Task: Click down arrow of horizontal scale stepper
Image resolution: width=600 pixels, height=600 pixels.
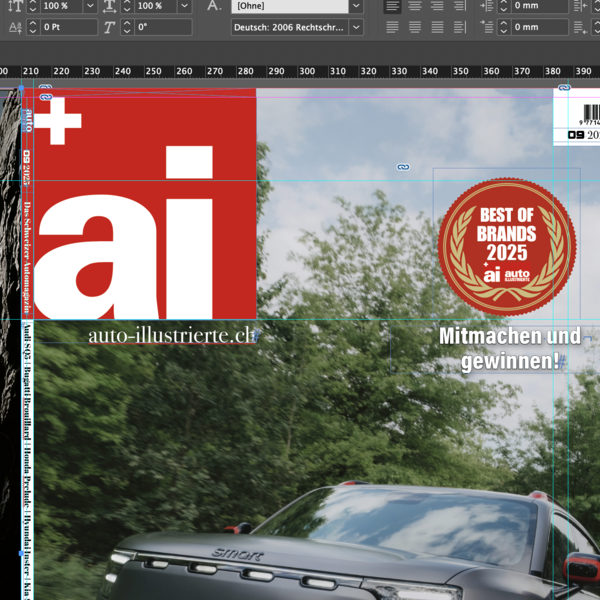Action: (127, 10)
